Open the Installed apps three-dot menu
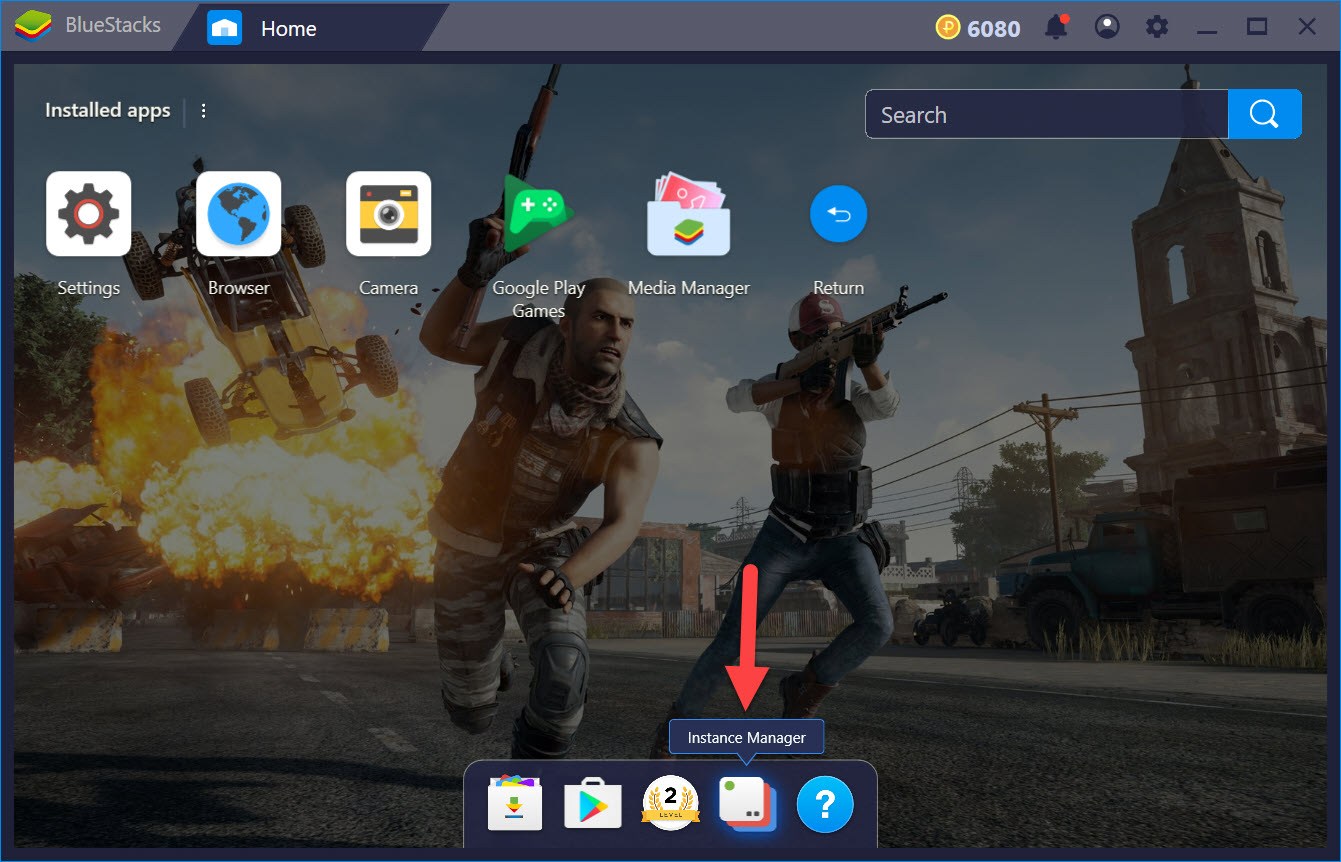Screen dimensions: 1341x862 (204, 111)
